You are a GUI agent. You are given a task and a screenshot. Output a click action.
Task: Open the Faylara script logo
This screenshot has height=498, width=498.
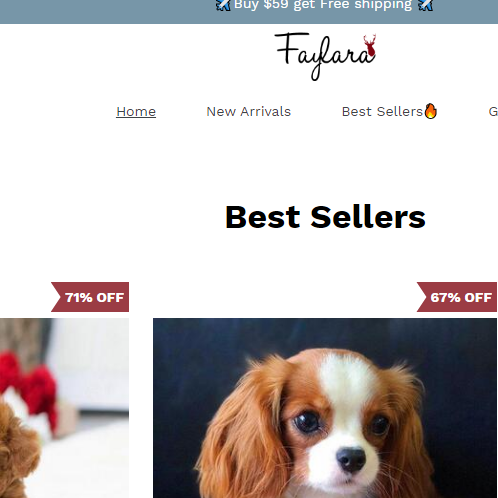point(326,56)
